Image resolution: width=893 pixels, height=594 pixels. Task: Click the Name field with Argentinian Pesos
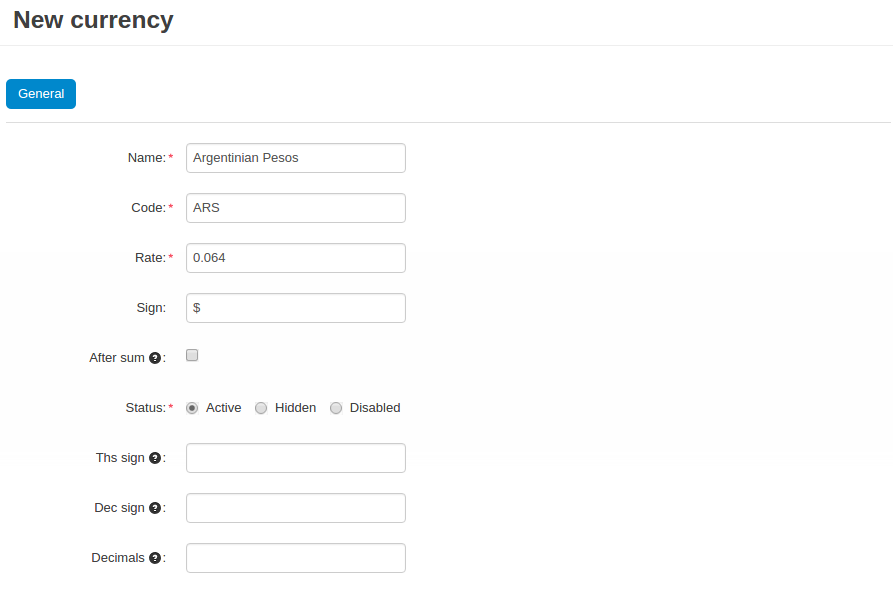[x=296, y=158]
